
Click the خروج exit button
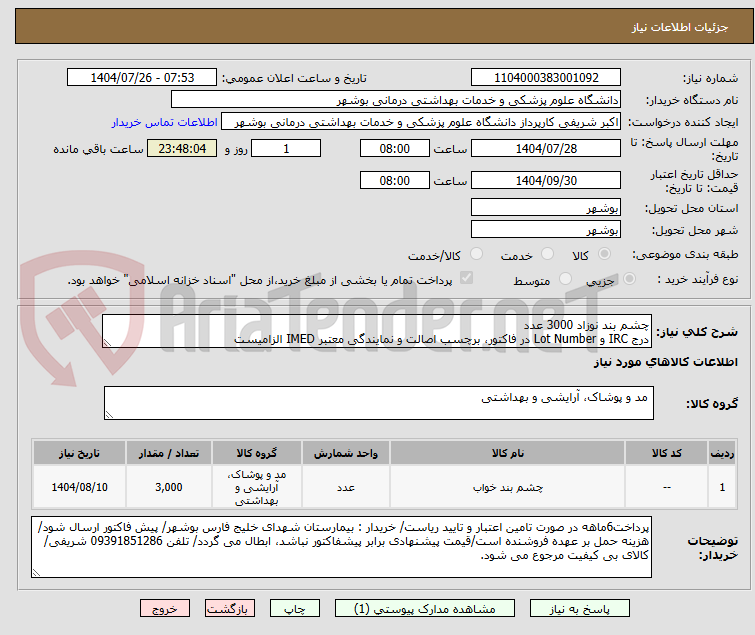click(x=165, y=609)
